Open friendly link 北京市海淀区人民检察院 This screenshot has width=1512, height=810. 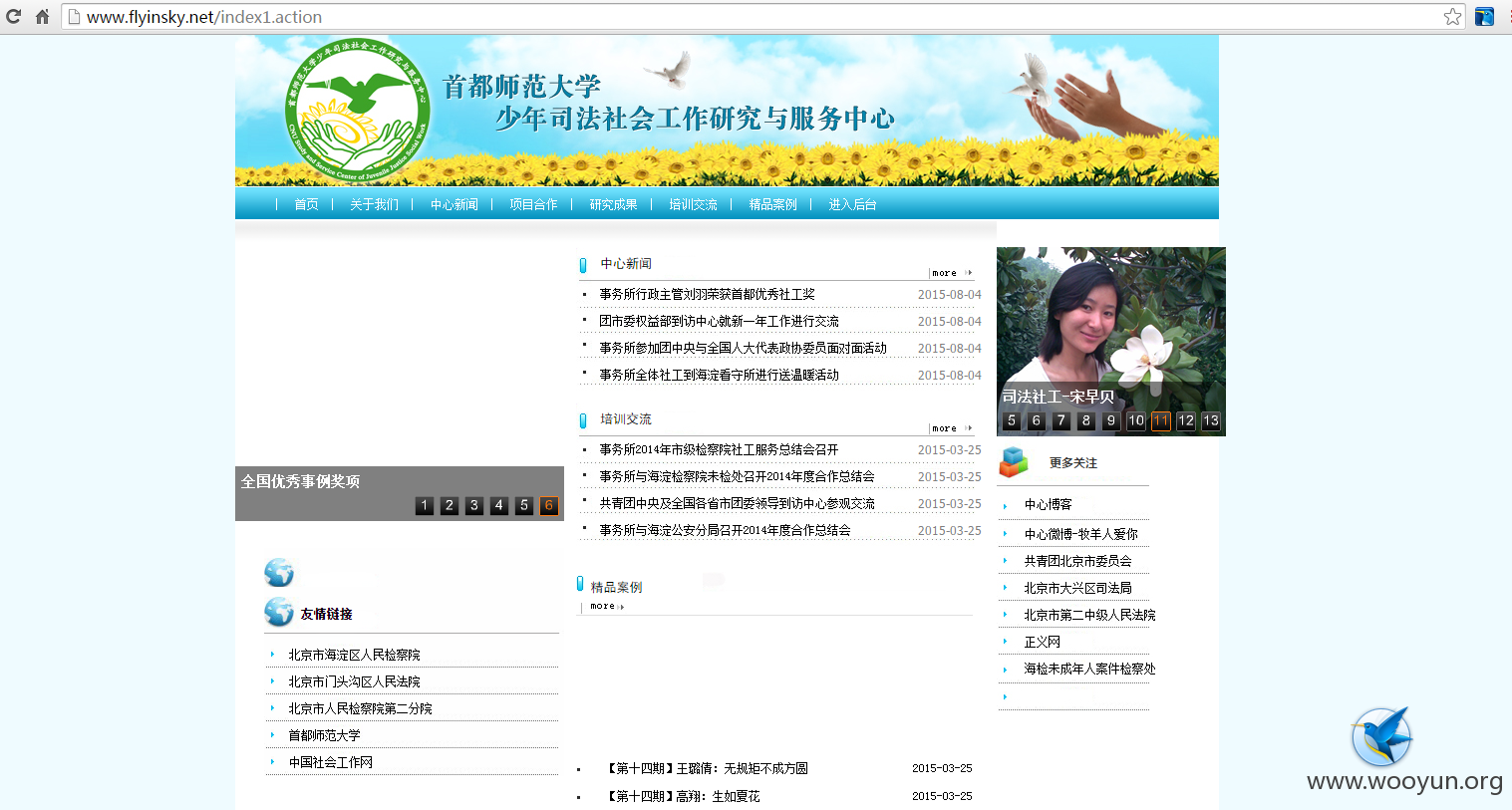point(354,655)
